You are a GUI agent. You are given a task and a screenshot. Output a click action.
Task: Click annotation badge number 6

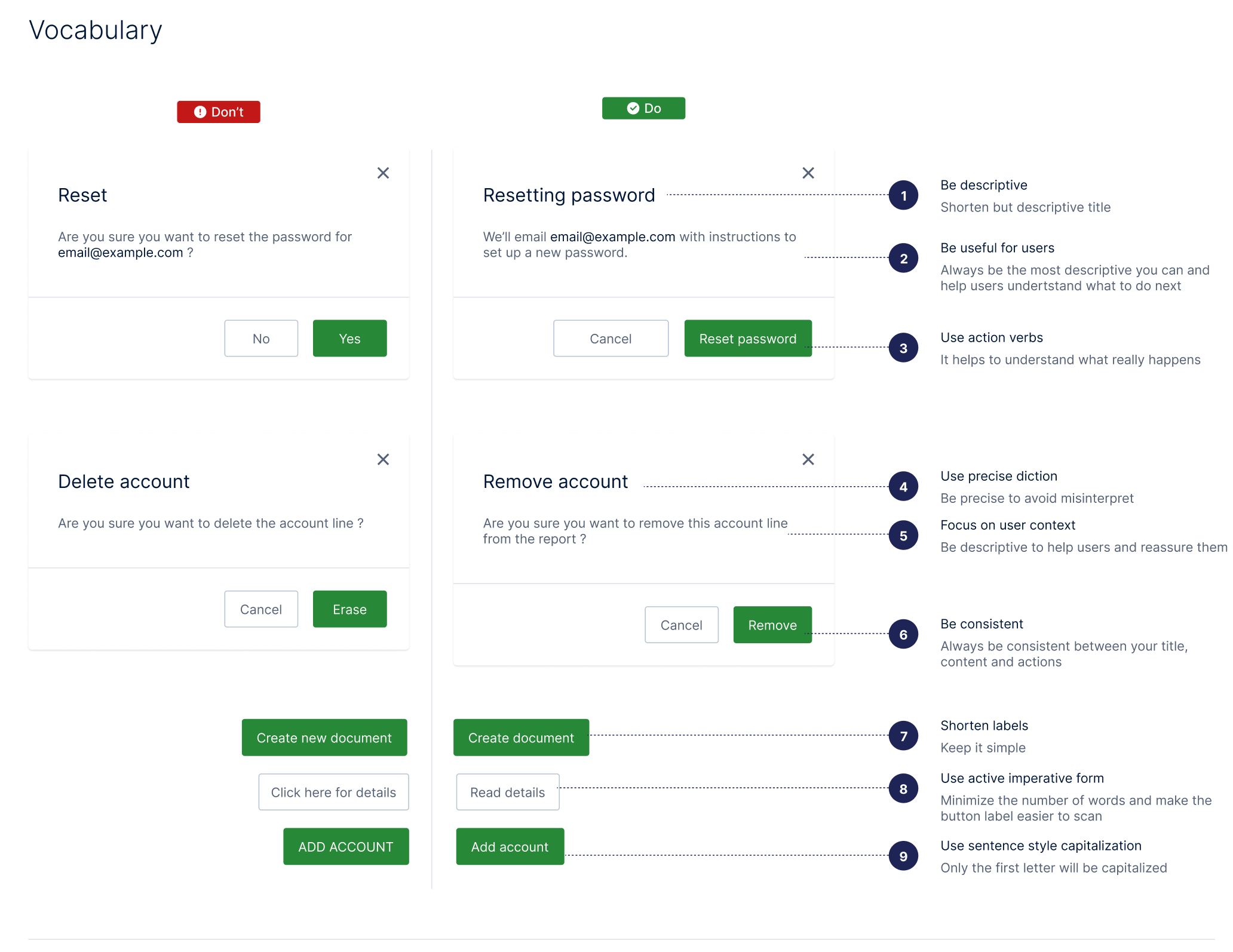[903, 634]
